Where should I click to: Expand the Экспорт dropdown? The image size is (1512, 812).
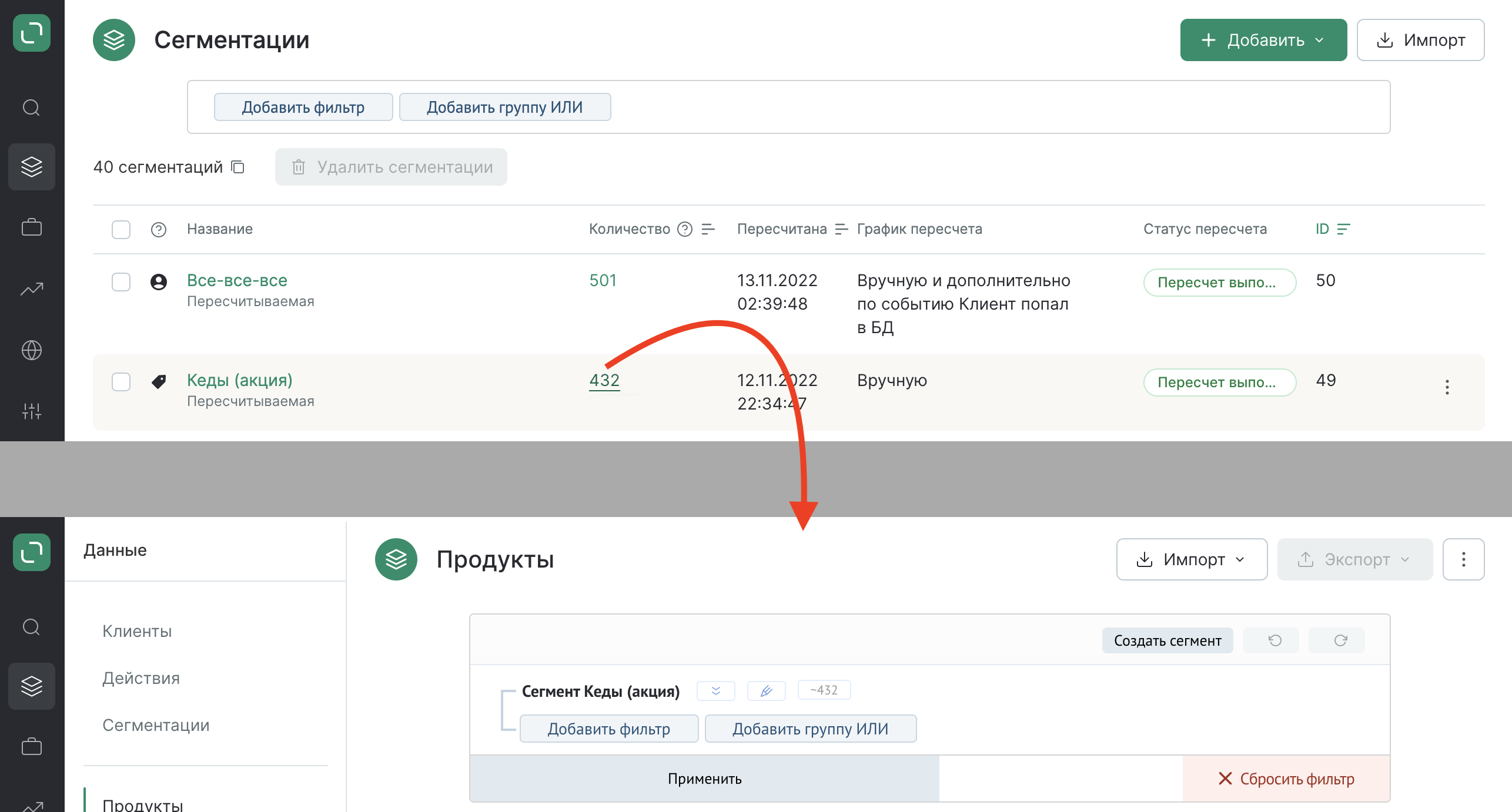click(1355, 559)
